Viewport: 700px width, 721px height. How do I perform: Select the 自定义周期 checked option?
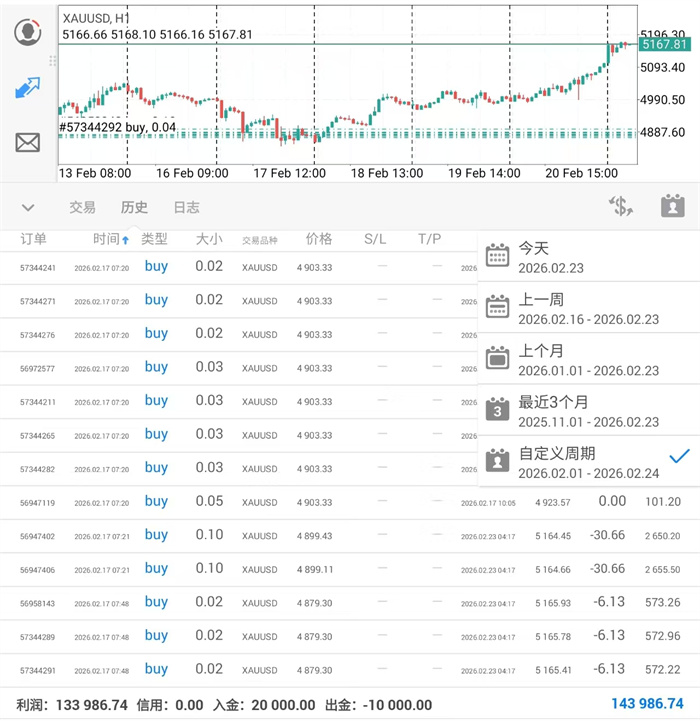(588, 462)
